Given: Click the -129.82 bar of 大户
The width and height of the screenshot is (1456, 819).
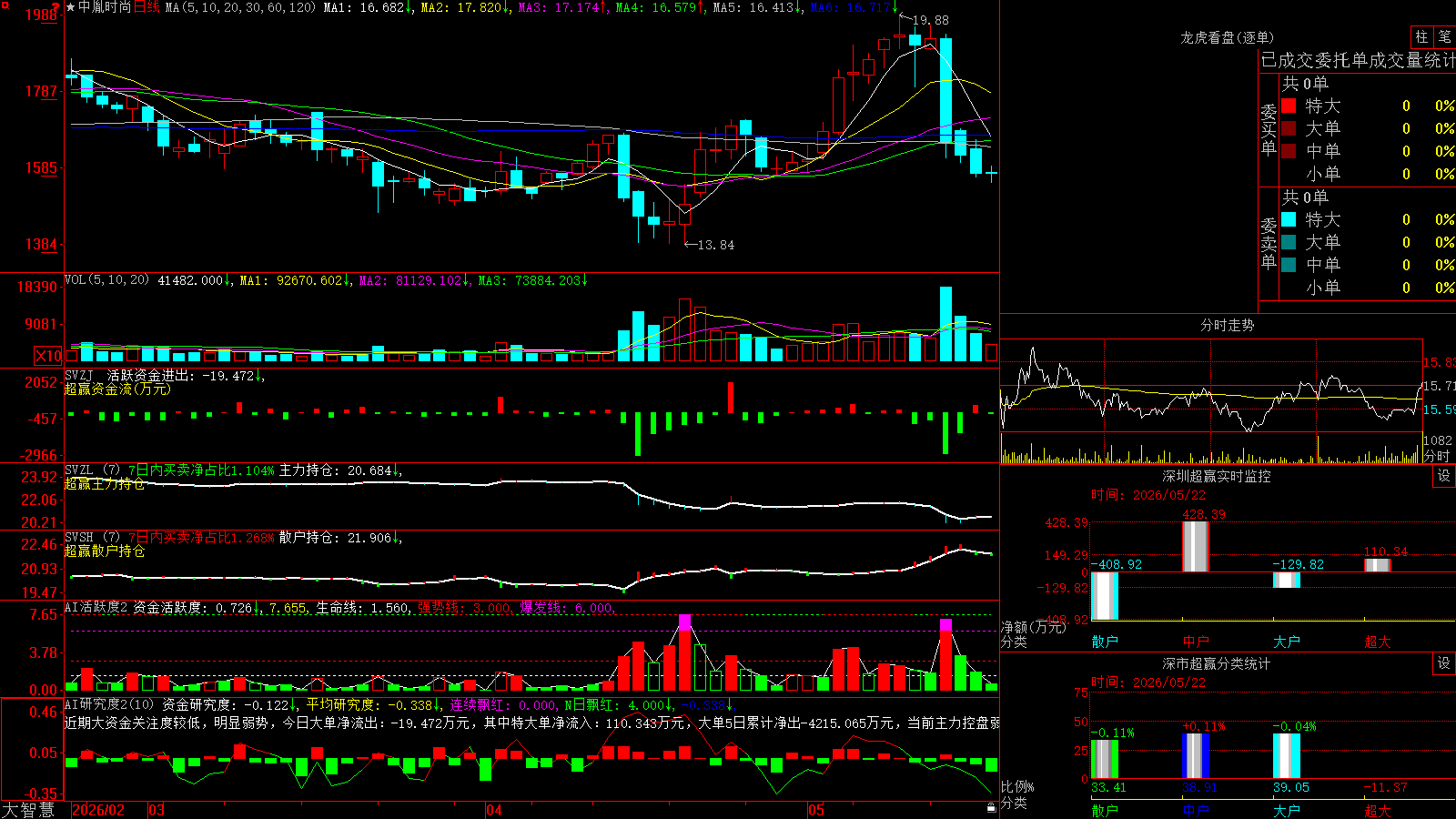Looking at the screenshot, I should (x=1287, y=580).
